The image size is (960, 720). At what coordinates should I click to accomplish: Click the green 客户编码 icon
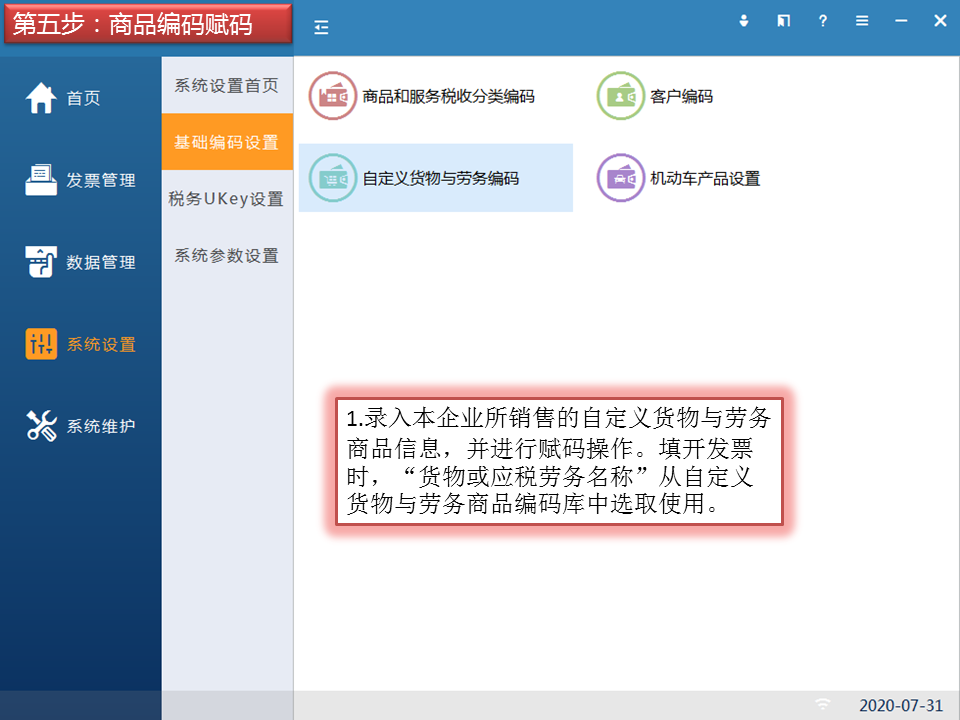620,96
